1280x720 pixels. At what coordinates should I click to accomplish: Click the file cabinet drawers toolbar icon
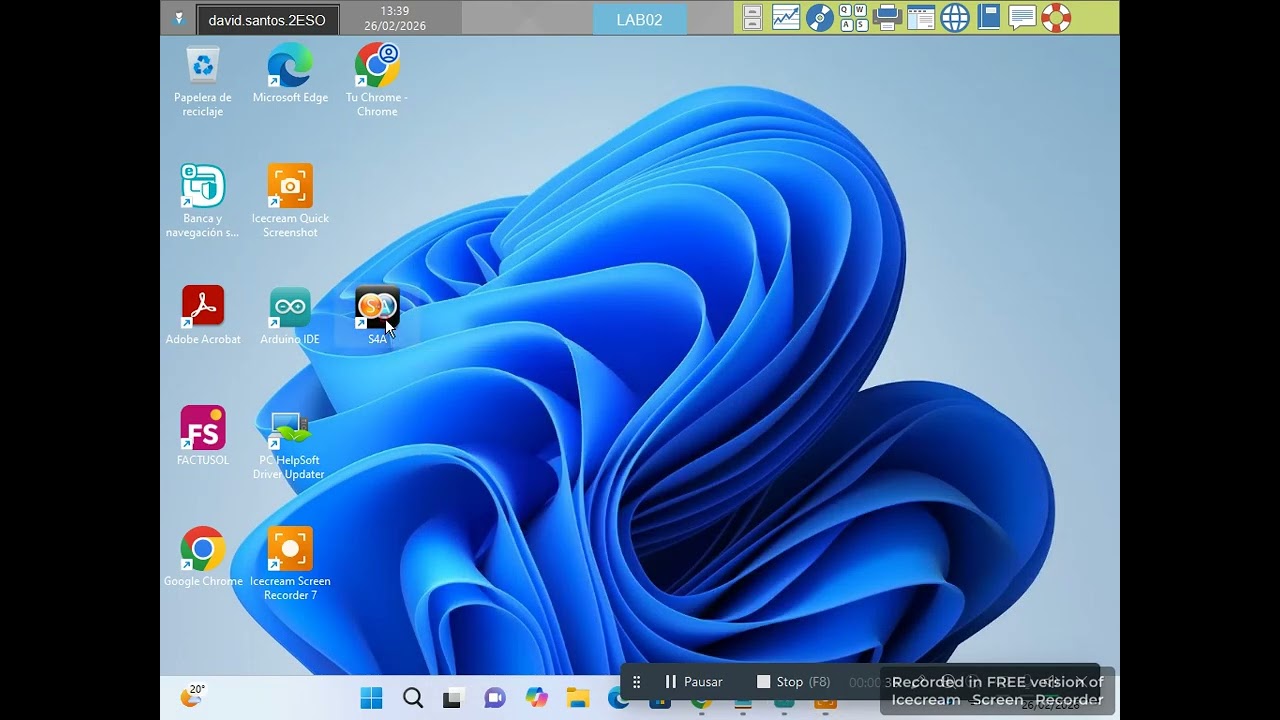click(752, 17)
